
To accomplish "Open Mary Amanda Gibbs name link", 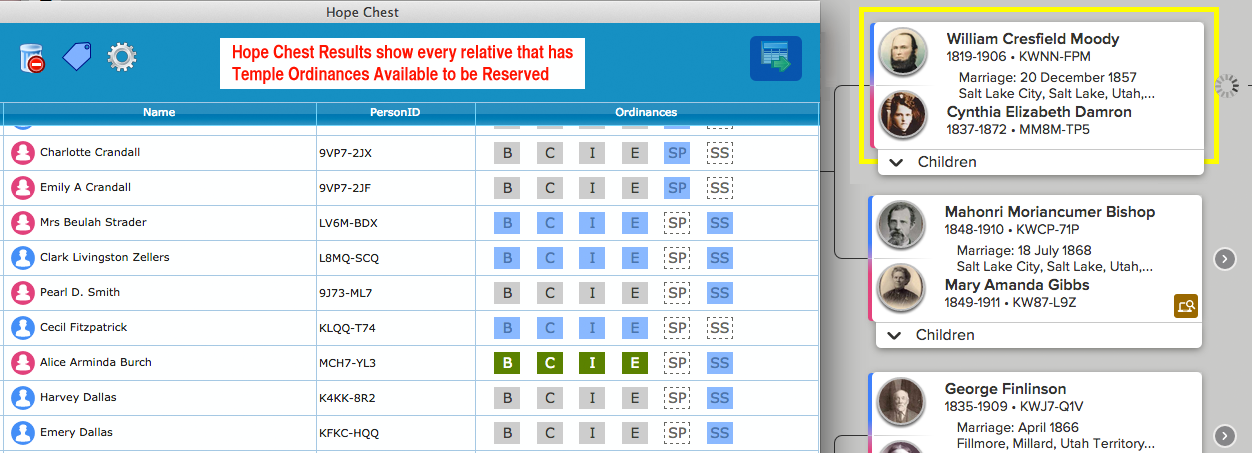I will click(x=1017, y=285).
